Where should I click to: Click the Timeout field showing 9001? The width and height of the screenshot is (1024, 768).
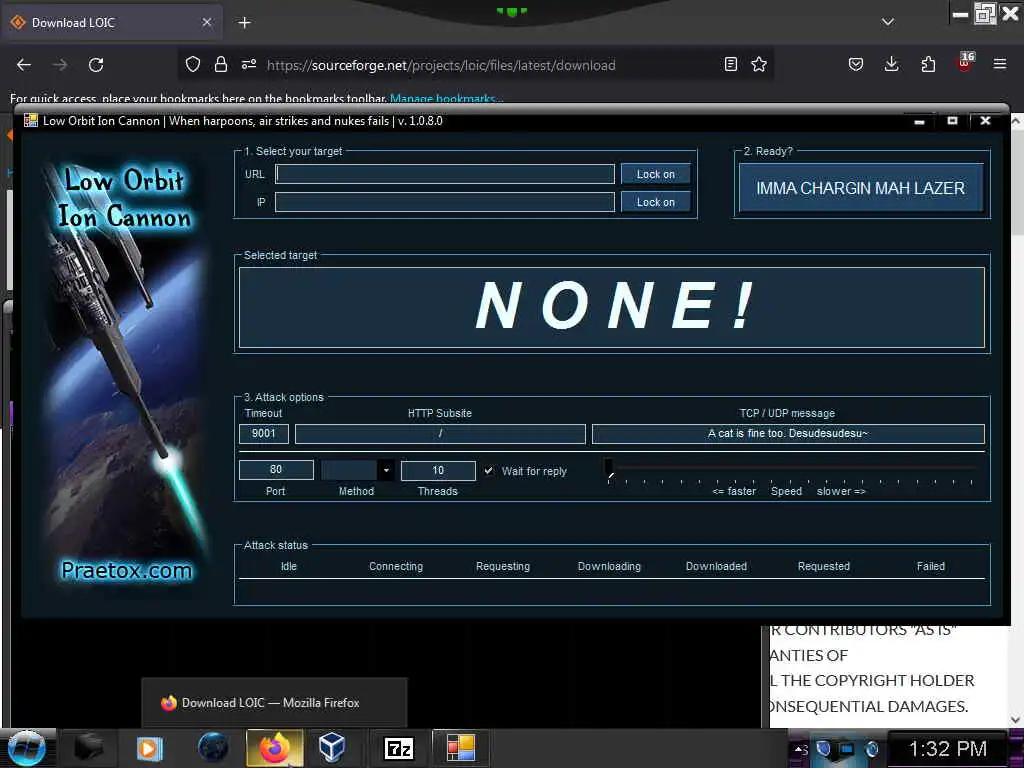[x=264, y=434]
